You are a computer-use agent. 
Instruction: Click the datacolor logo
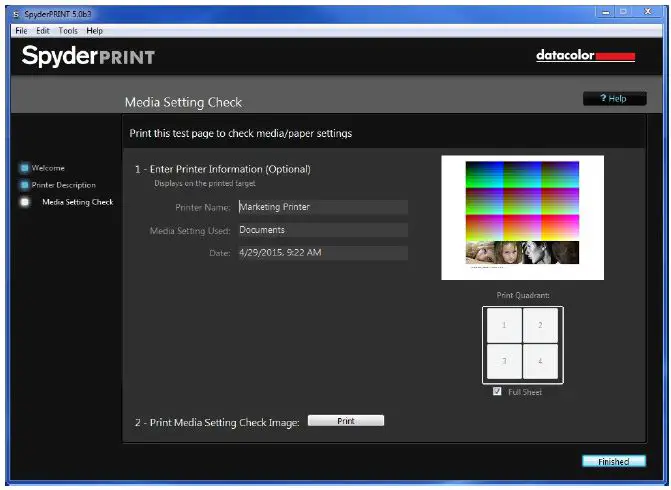coord(585,56)
